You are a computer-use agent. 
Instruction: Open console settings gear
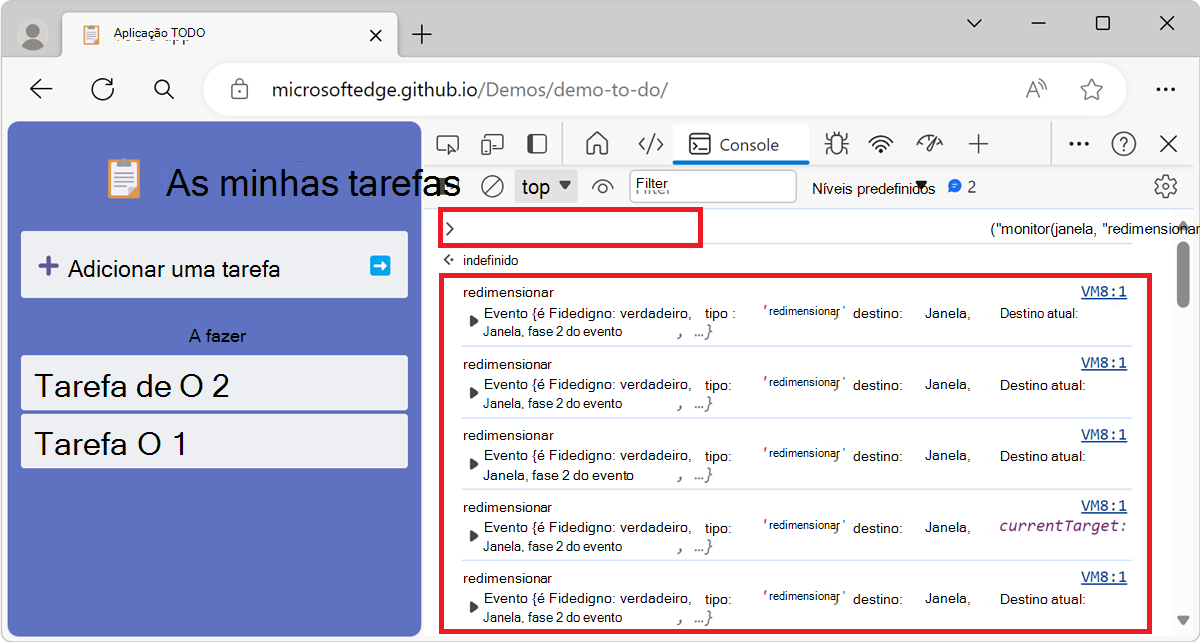click(x=1165, y=186)
